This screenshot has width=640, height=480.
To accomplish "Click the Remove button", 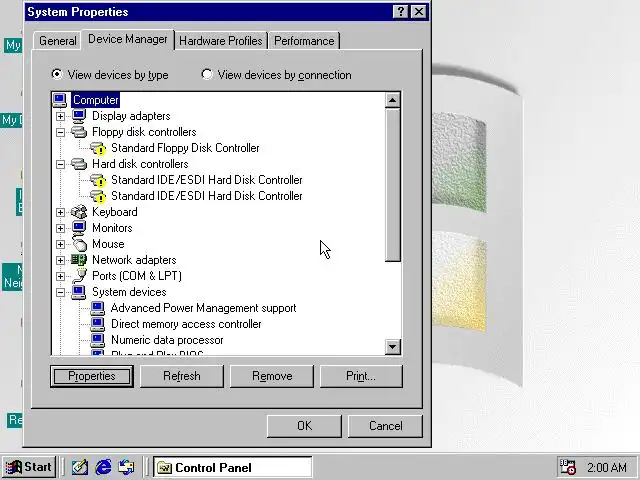I will click(x=272, y=376).
